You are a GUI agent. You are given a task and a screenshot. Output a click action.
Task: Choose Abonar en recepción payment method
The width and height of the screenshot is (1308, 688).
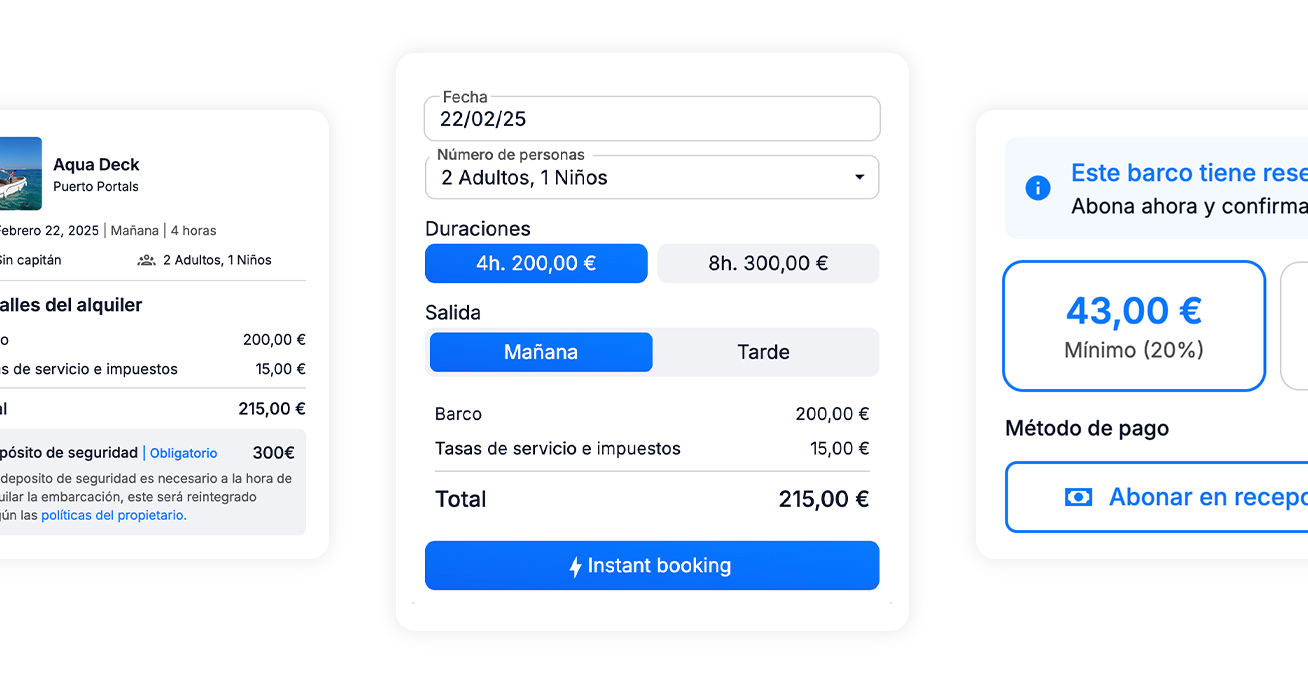(1157, 497)
